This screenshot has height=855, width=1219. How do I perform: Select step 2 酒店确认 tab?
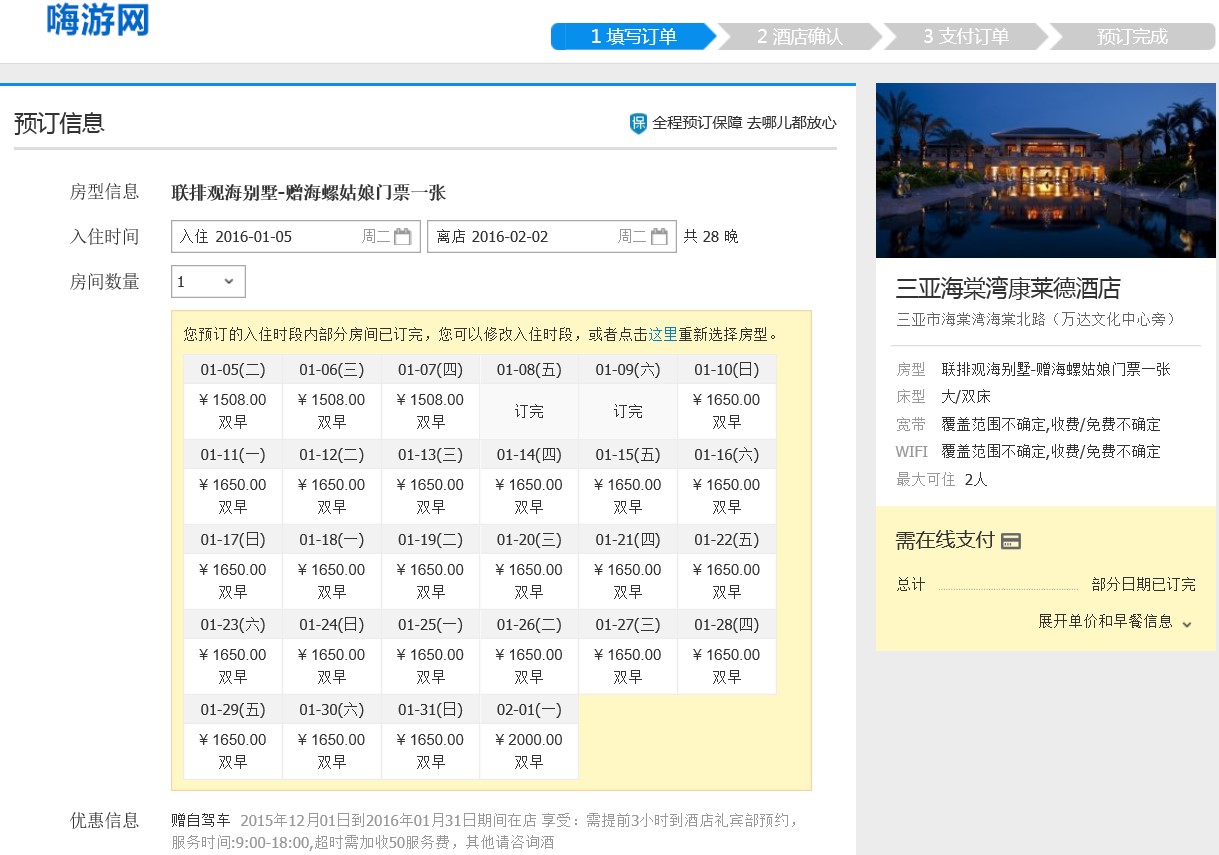coord(800,37)
